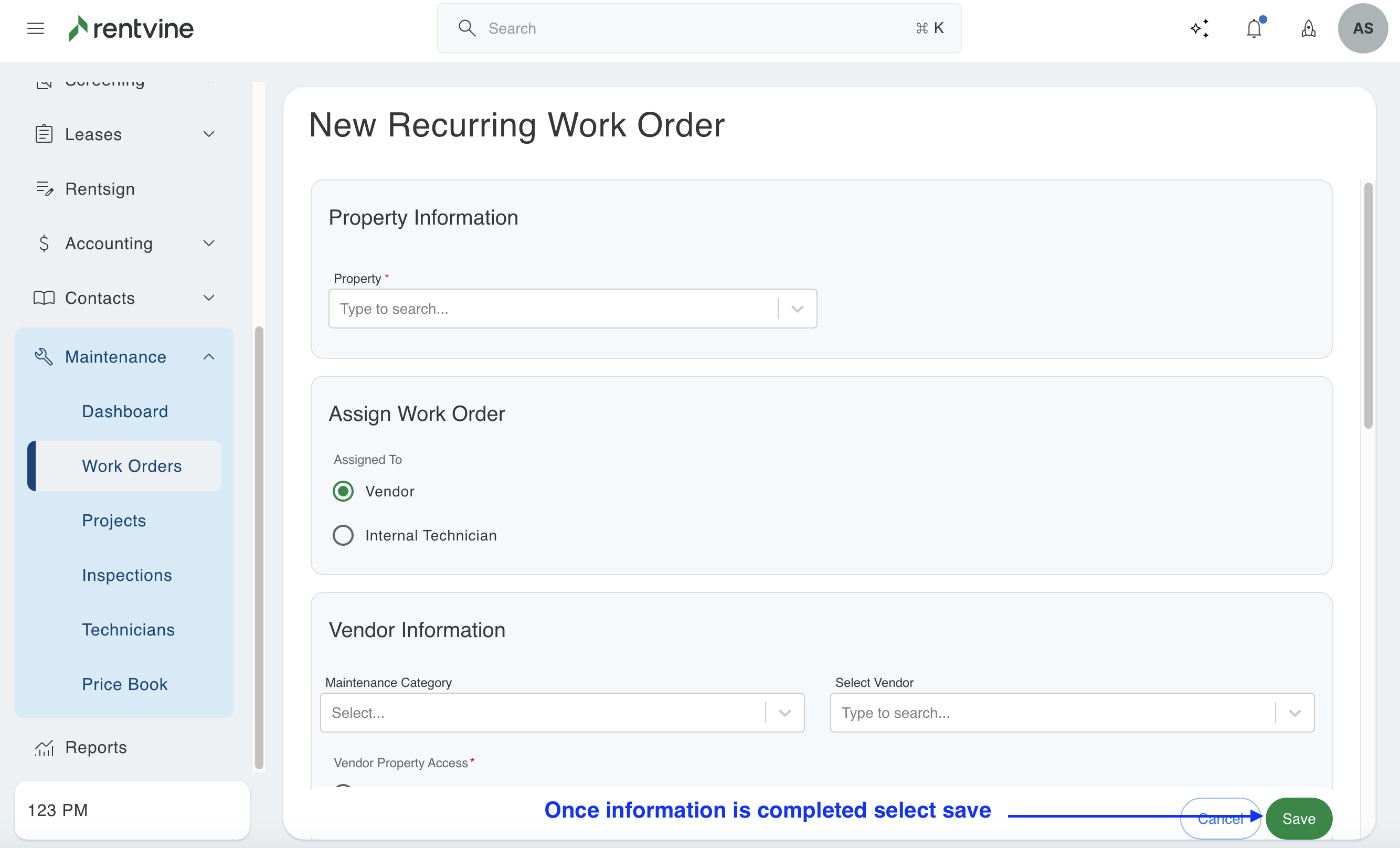The image size is (1400, 848).
Task: Open the notifications bell
Action: tap(1254, 28)
